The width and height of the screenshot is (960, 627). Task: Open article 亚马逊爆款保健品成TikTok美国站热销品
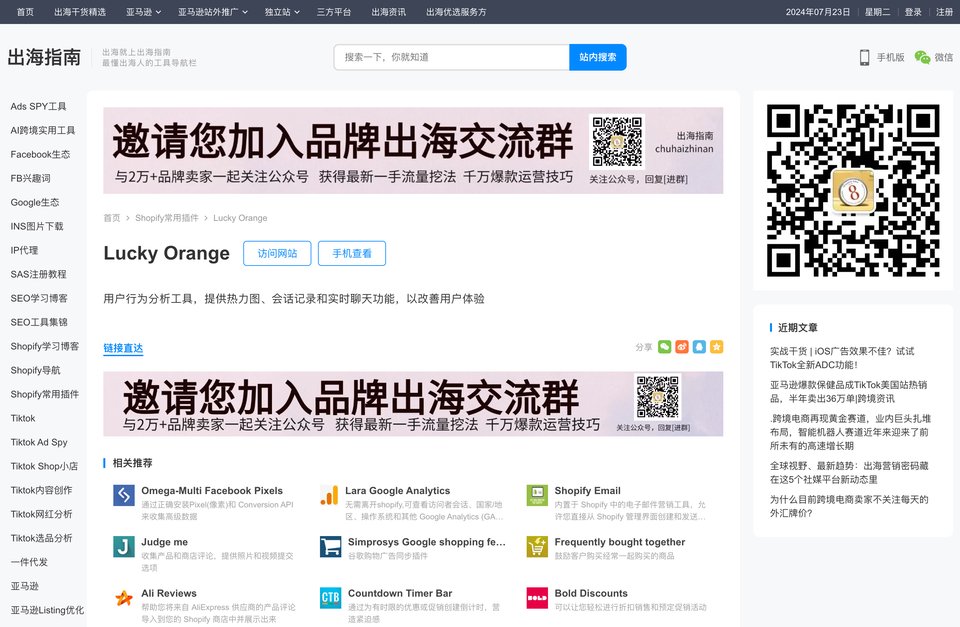[x=849, y=391]
